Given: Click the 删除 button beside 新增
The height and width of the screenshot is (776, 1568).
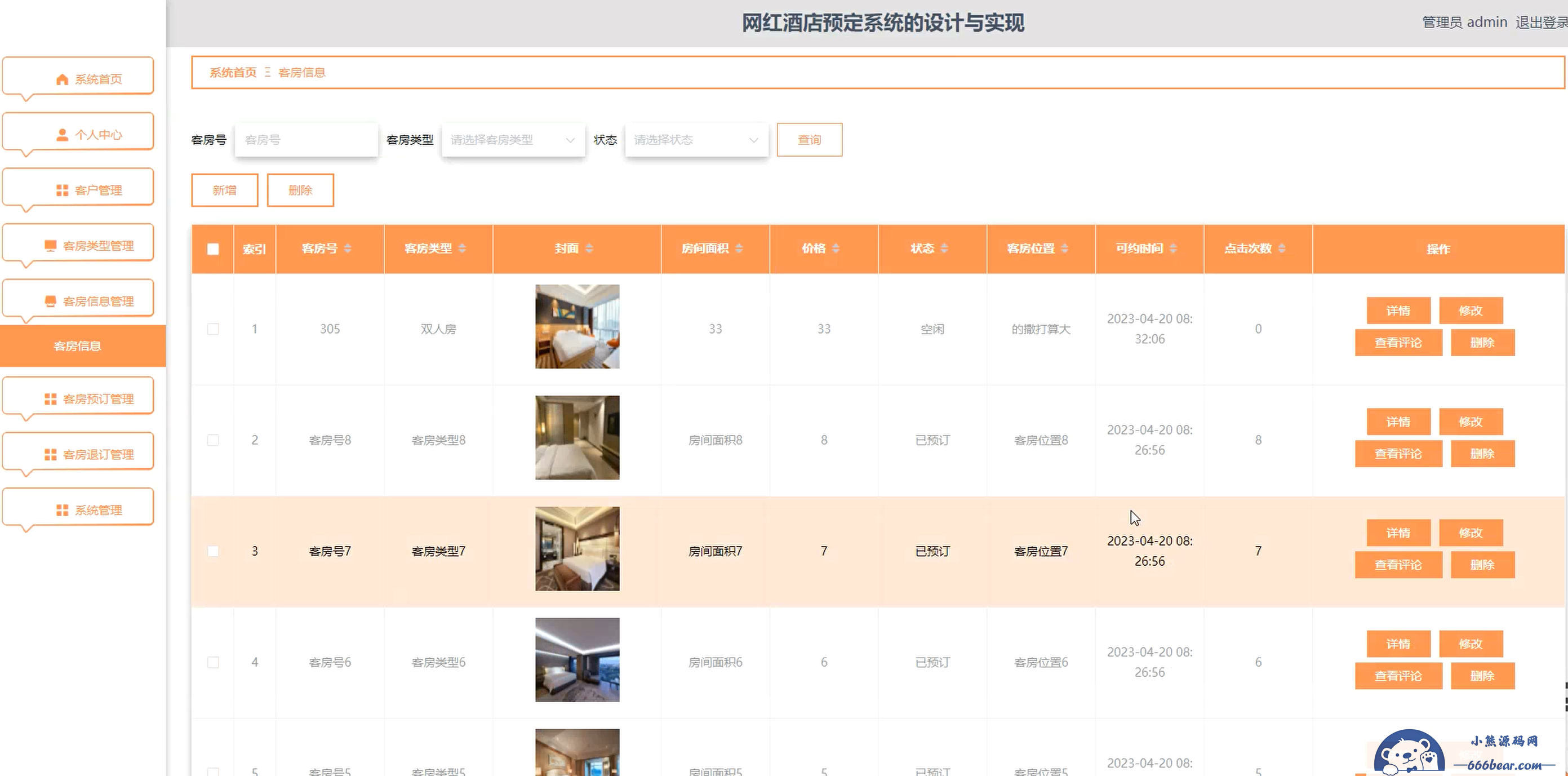Looking at the screenshot, I should tap(300, 190).
